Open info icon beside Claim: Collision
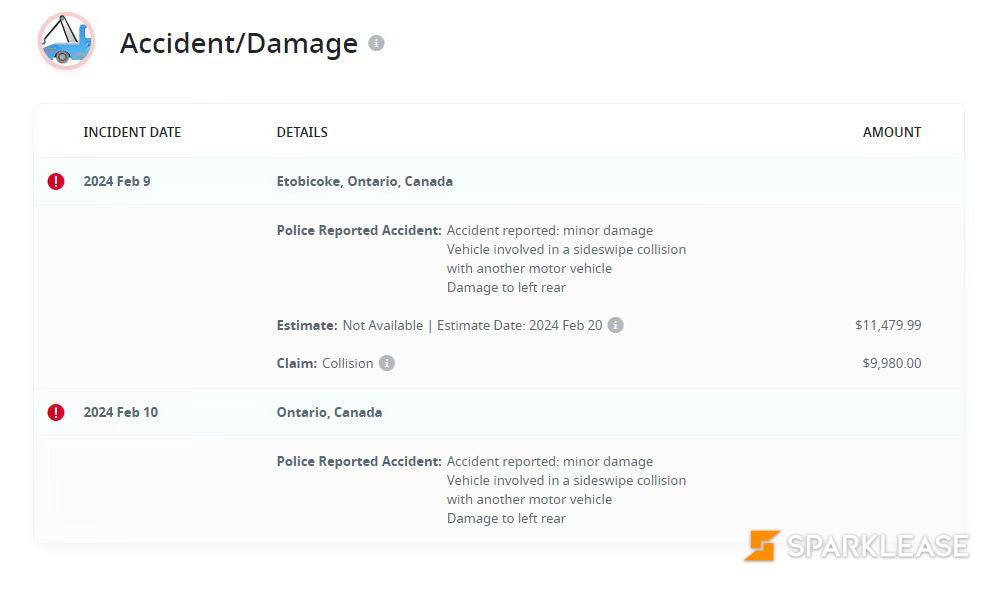 [x=386, y=363]
